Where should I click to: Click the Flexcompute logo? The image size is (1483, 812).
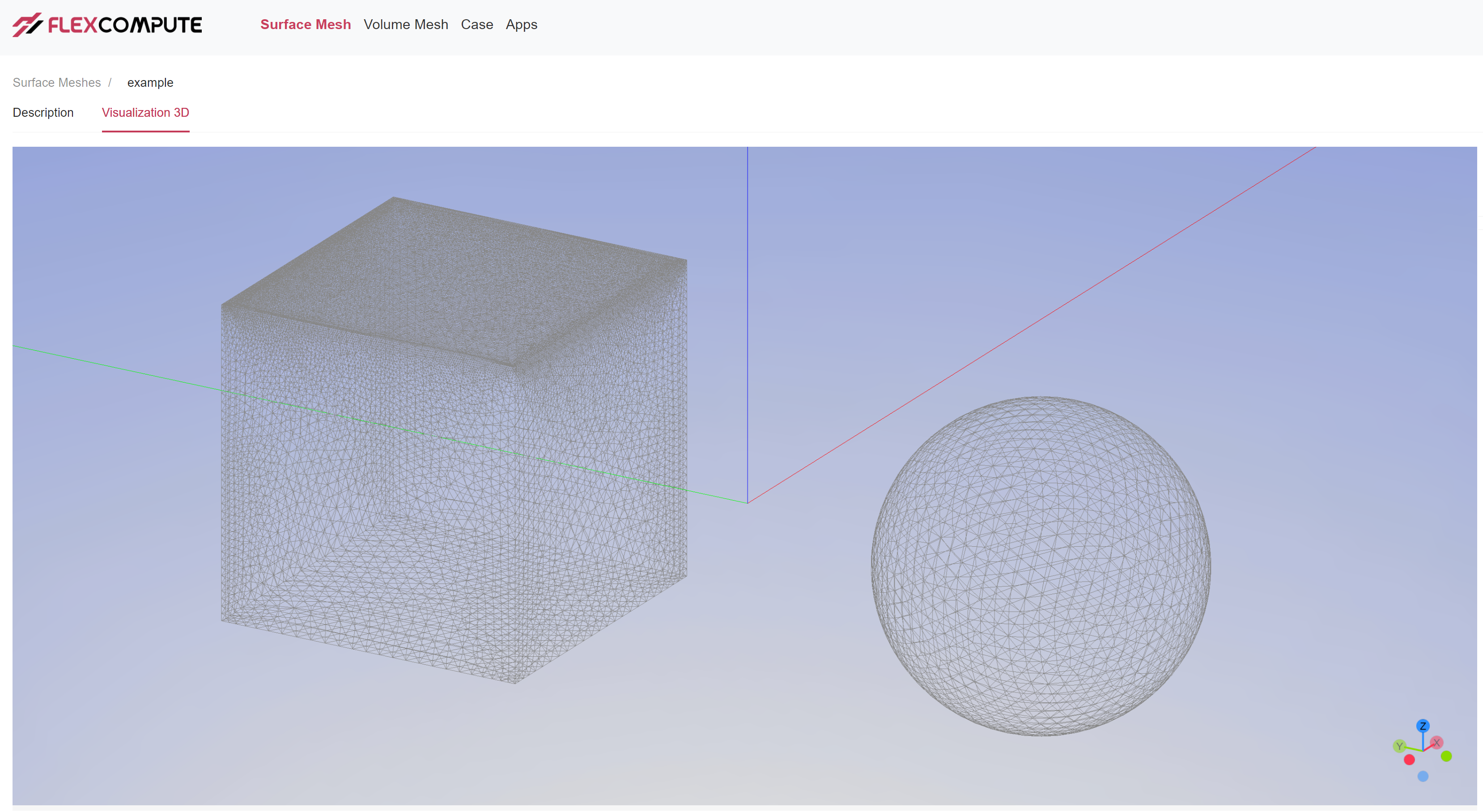click(107, 25)
